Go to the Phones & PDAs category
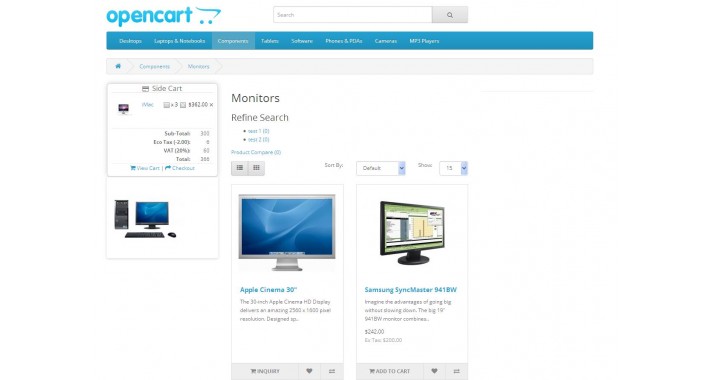The height and width of the screenshot is (380, 710). click(344, 41)
